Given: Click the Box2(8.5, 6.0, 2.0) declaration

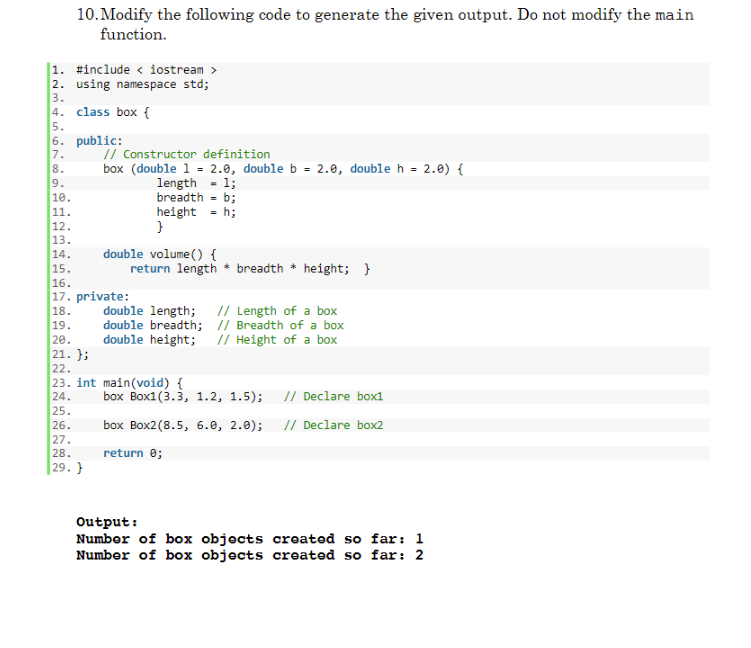Looking at the screenshot, I should point(183,425).
